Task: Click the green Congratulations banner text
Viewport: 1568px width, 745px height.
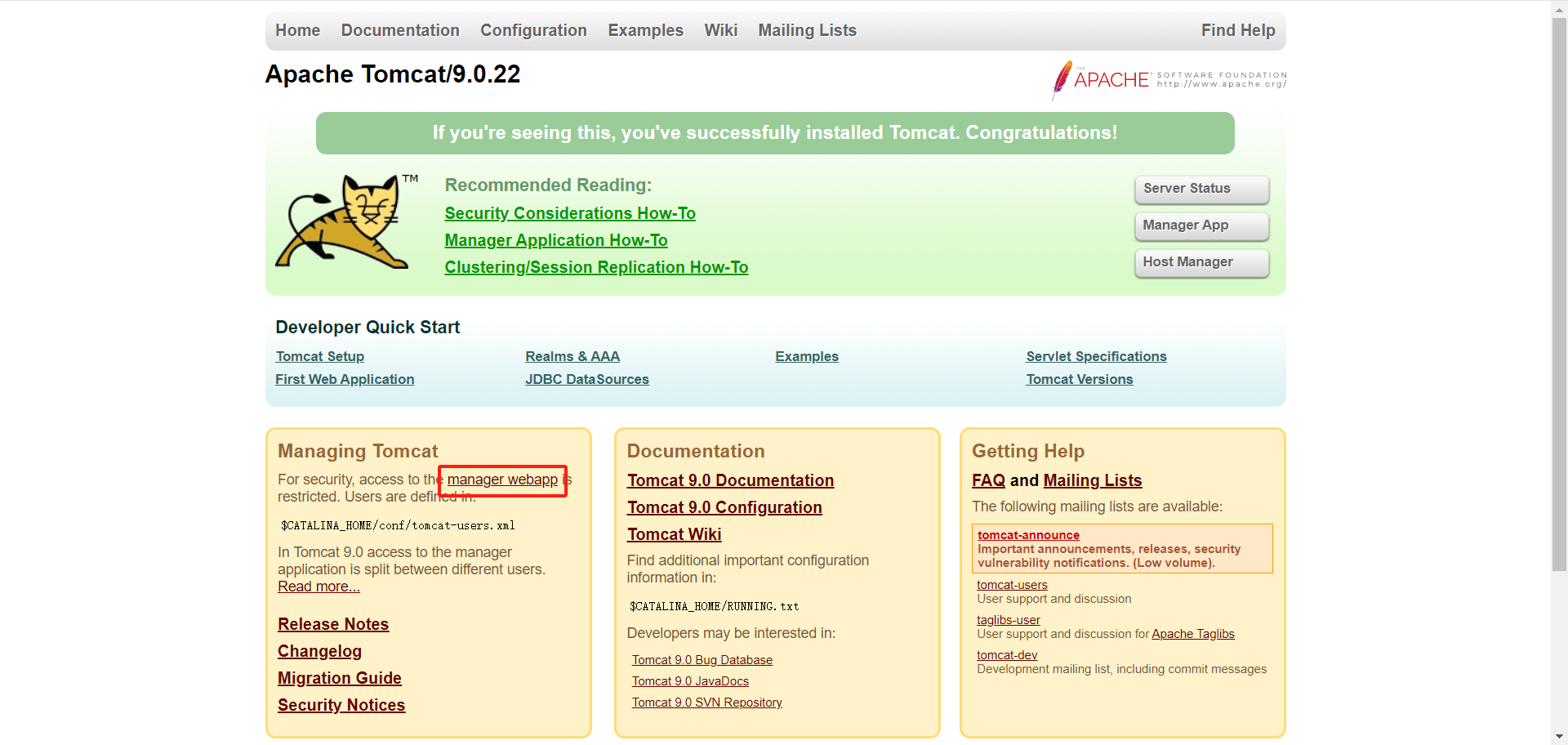Action: [774, 133]
